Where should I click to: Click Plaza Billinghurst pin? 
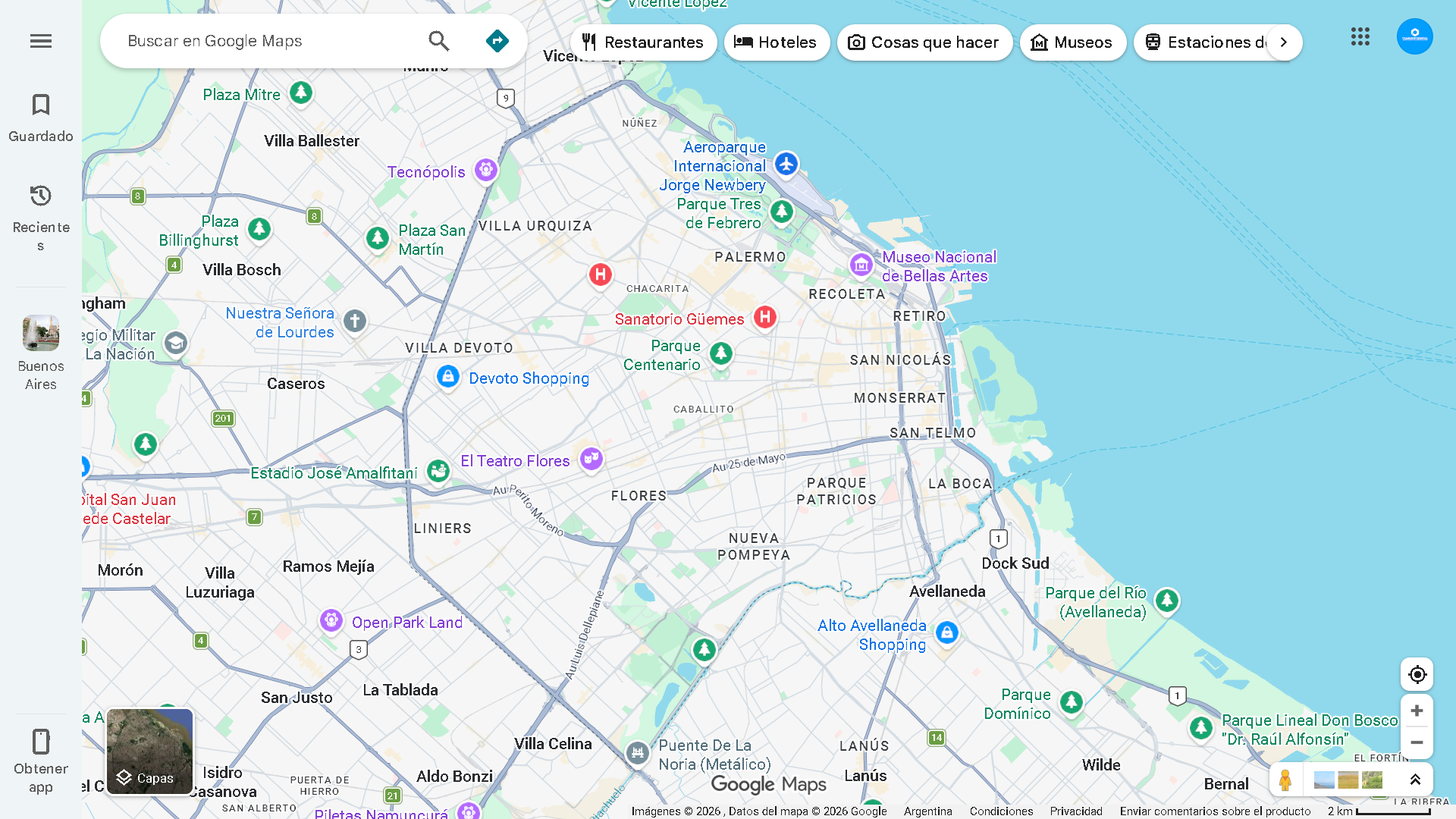259,229
